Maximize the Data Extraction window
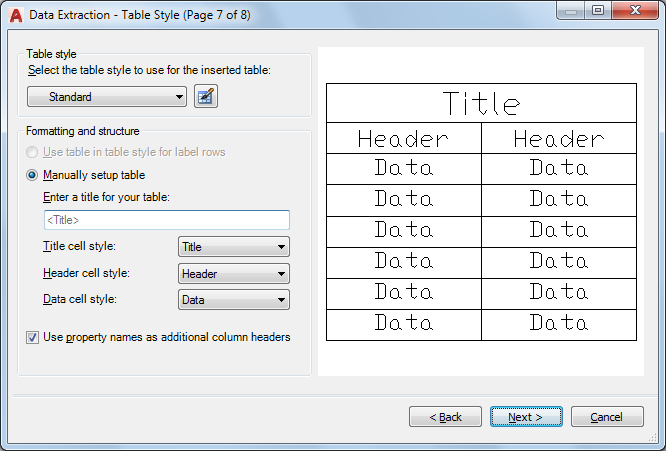 click(598, 10)
